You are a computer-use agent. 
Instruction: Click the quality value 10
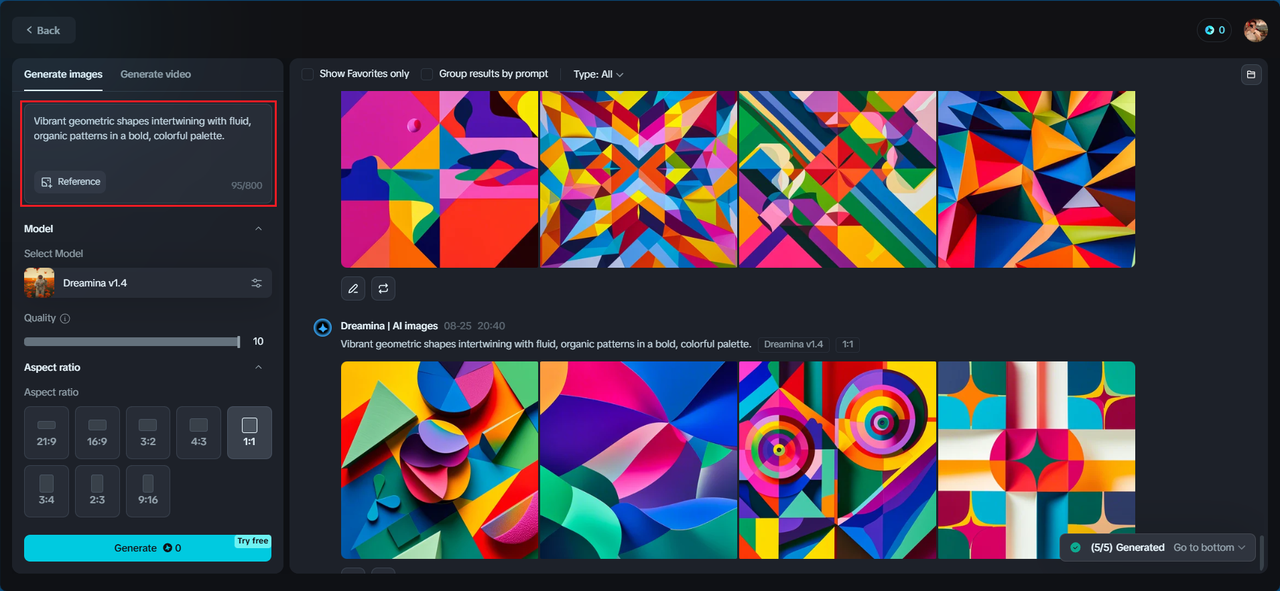coord(258,342)
